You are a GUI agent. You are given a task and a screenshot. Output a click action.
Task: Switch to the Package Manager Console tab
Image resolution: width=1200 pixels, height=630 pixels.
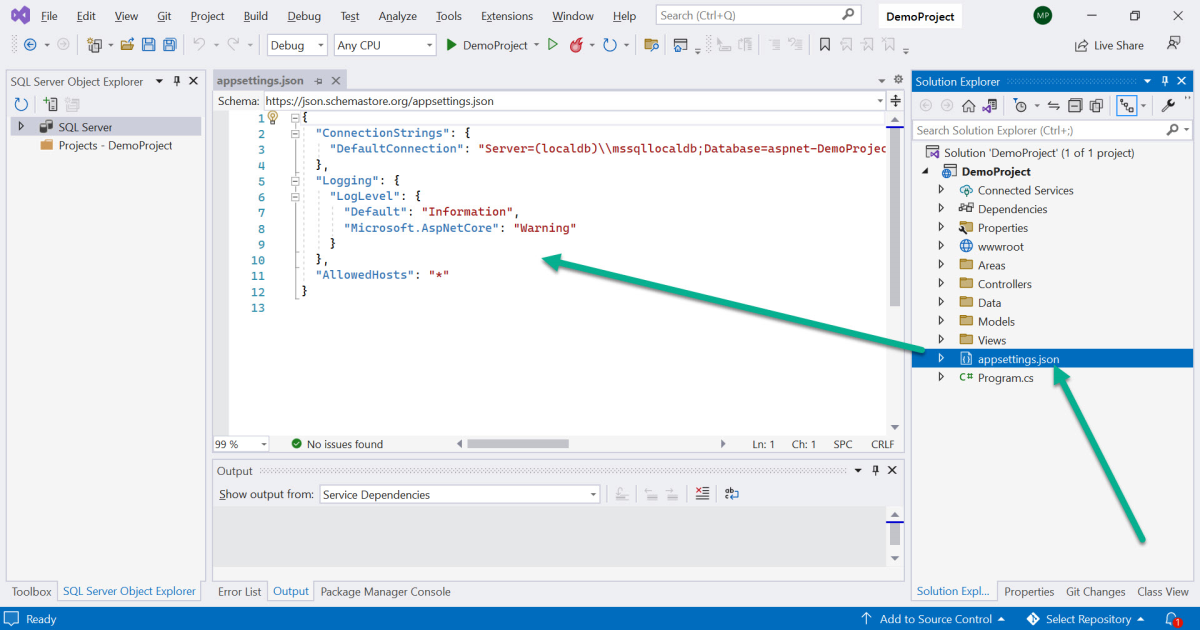[x=385, y=591]
